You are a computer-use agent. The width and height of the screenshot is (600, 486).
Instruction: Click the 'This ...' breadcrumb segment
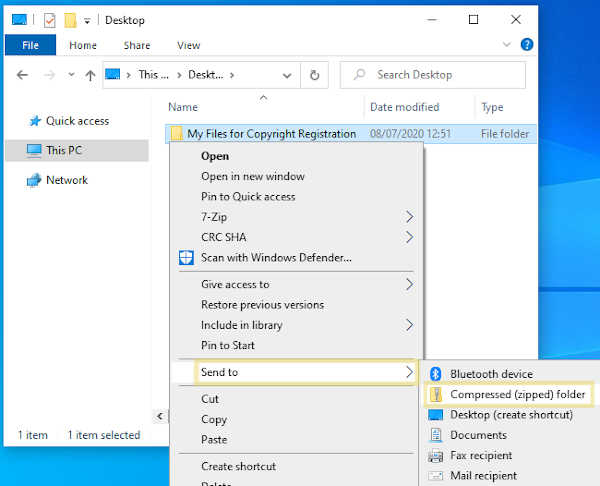pos(153,75)
